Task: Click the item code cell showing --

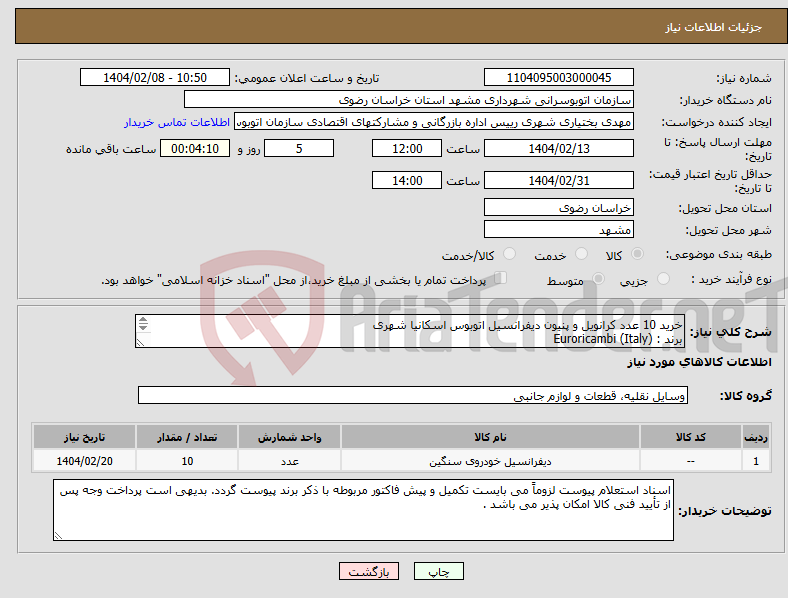Action: pos(691,461)
